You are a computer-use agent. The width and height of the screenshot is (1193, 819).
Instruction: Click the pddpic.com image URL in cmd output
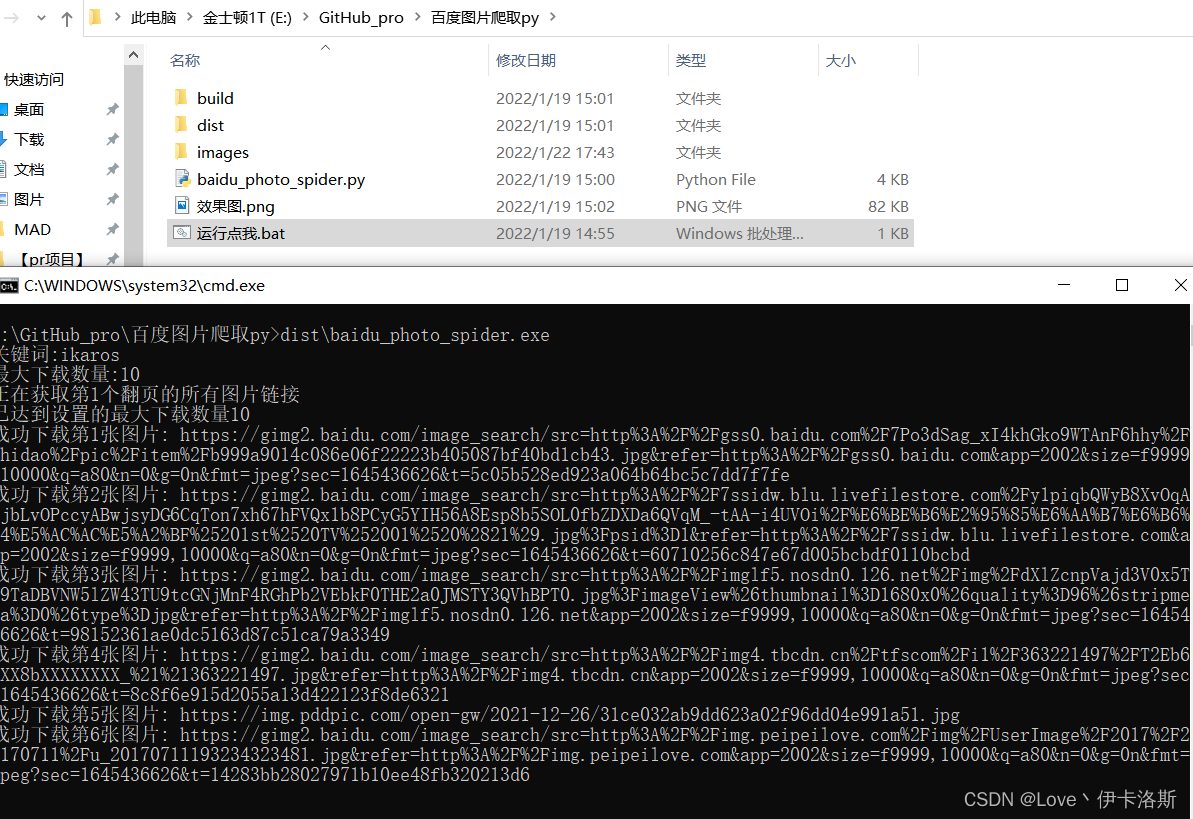click(570, 715)
